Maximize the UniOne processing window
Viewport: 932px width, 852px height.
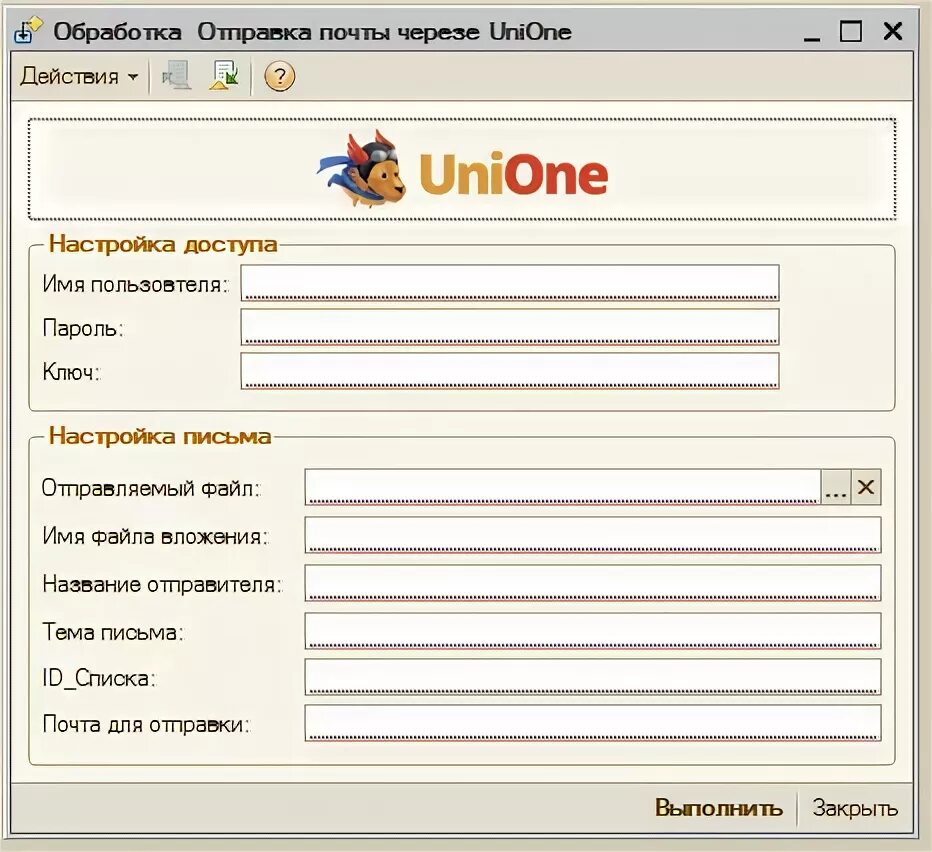(851, 31)
